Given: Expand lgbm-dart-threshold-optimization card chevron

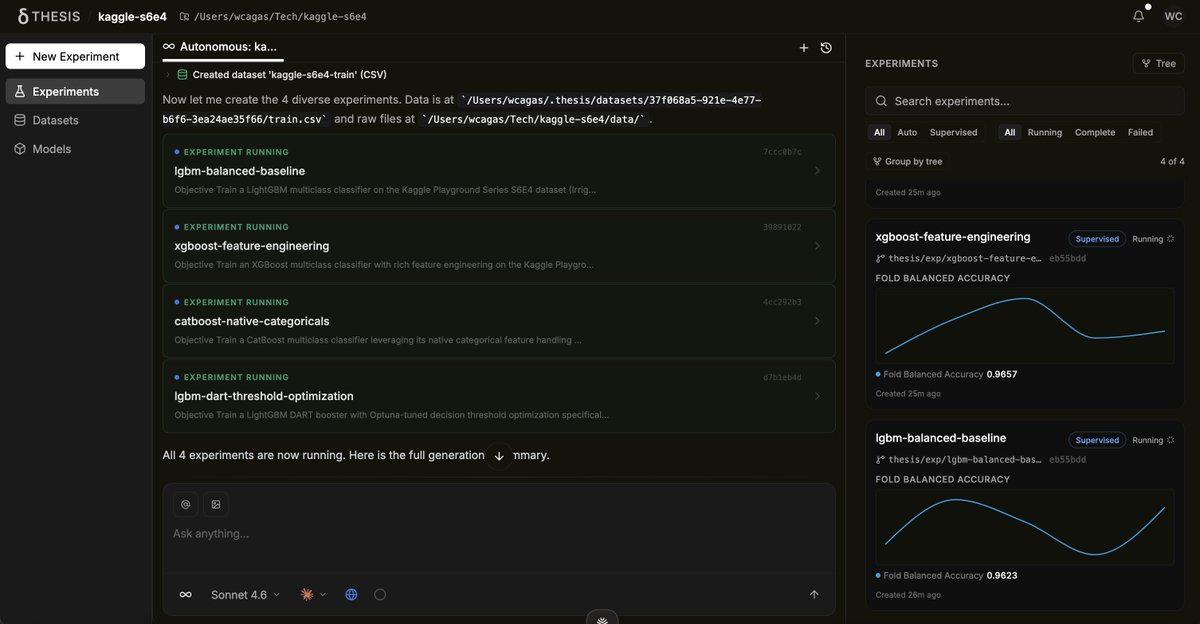Looking at the screenshot, I should tap(817, 396).
